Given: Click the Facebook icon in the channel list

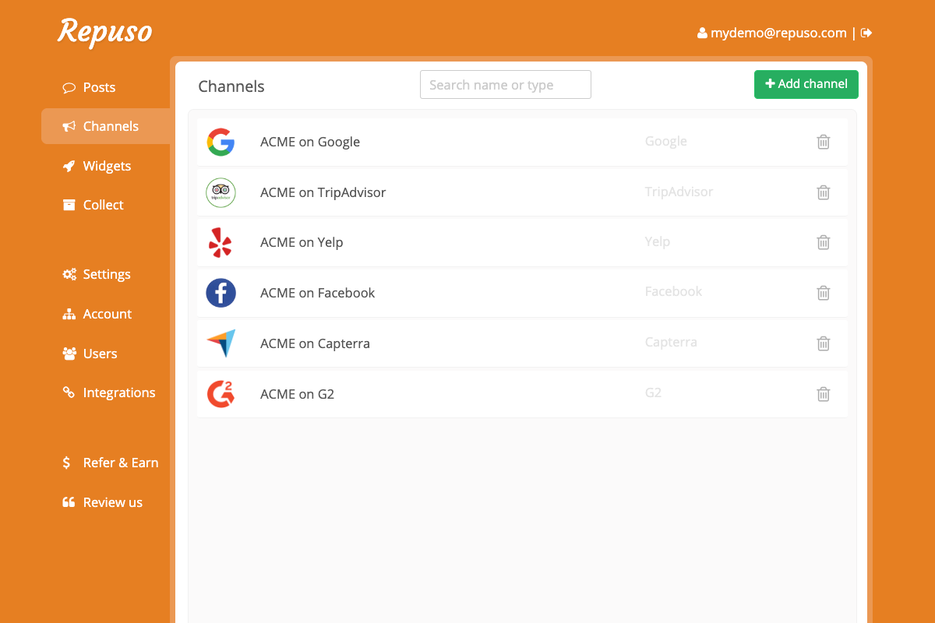Looking at the screenshot, I should 221,292.
